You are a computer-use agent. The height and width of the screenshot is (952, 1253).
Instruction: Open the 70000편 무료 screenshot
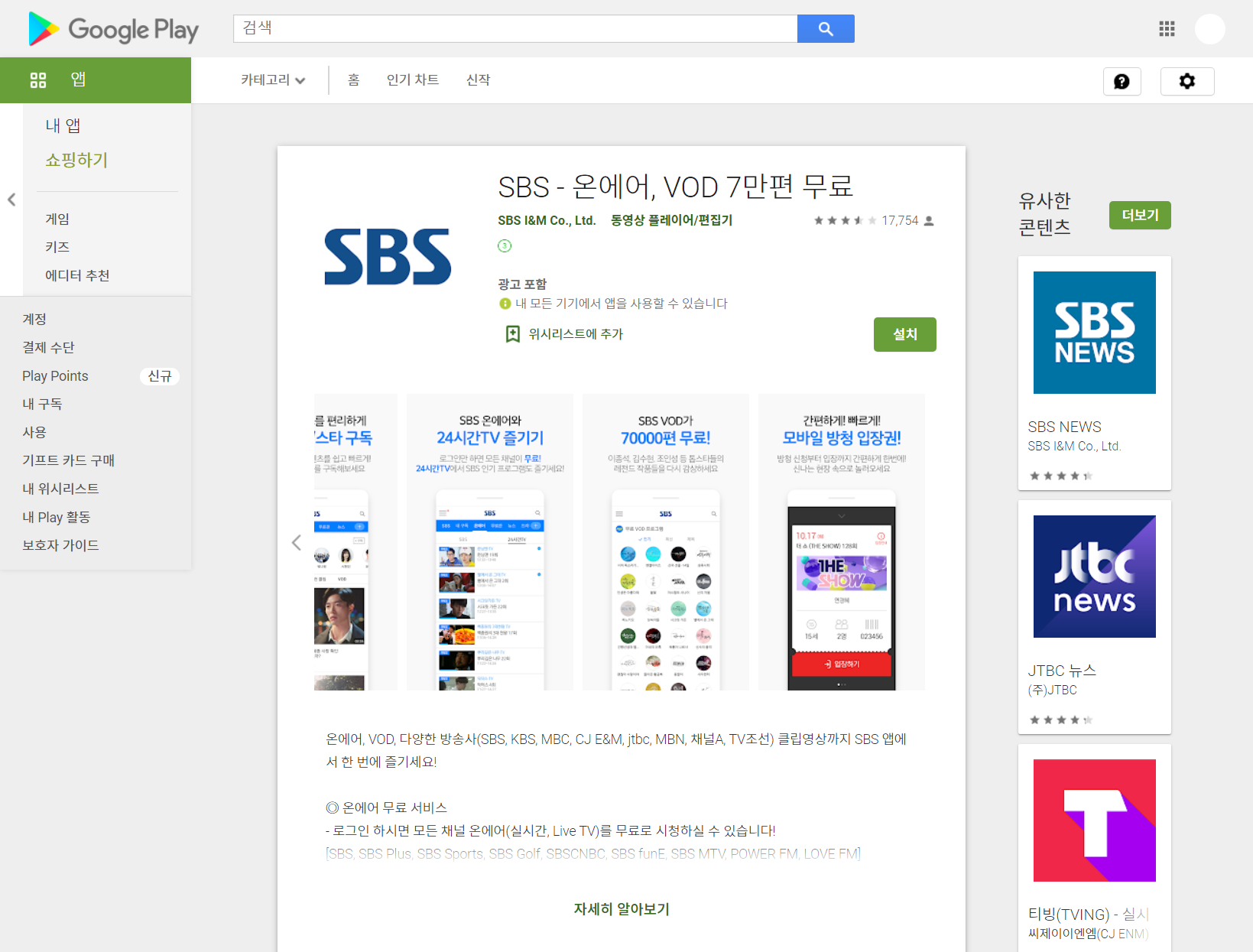(x=666, y=542)
